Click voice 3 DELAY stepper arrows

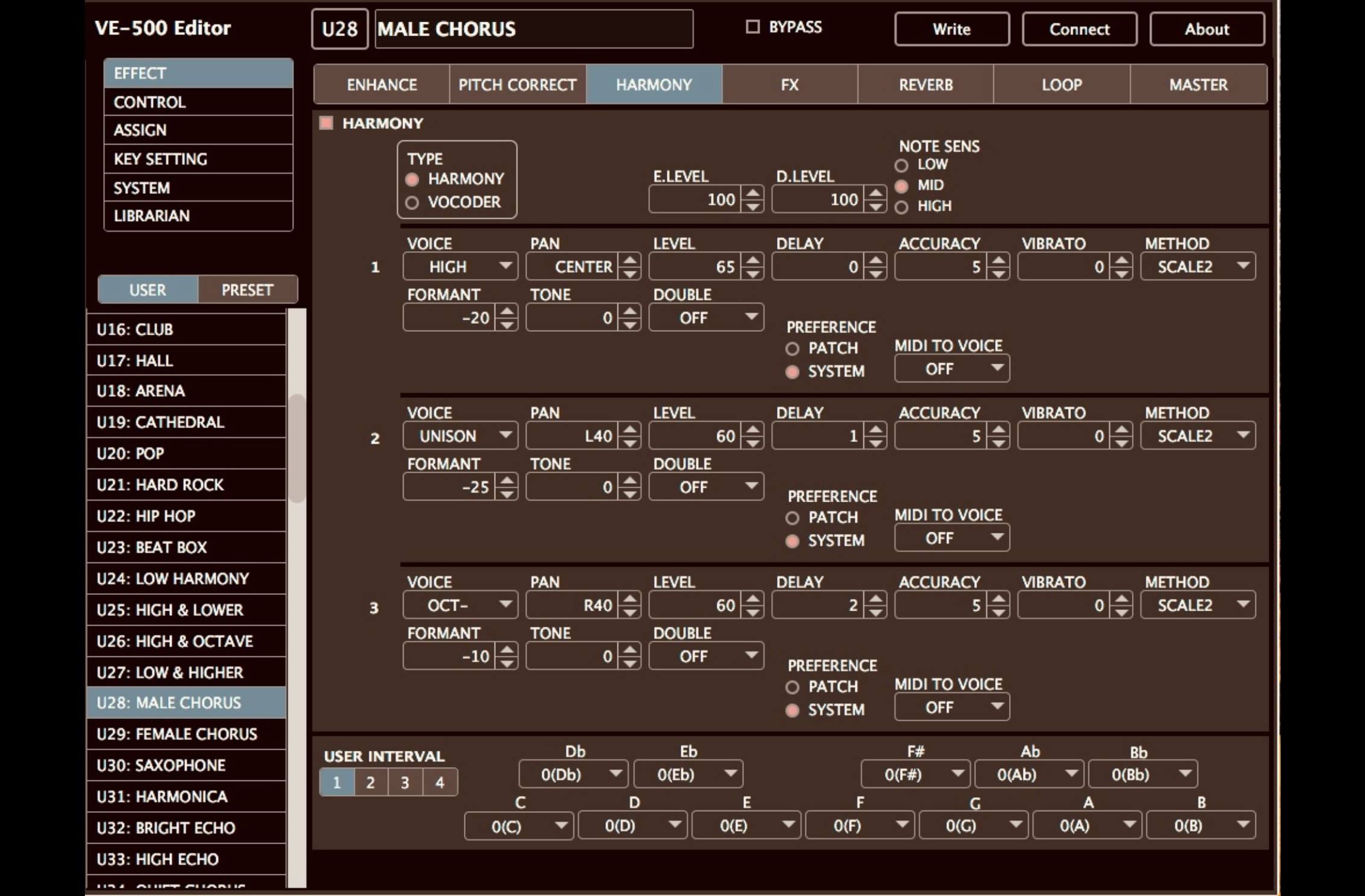[x=875, y=605]
